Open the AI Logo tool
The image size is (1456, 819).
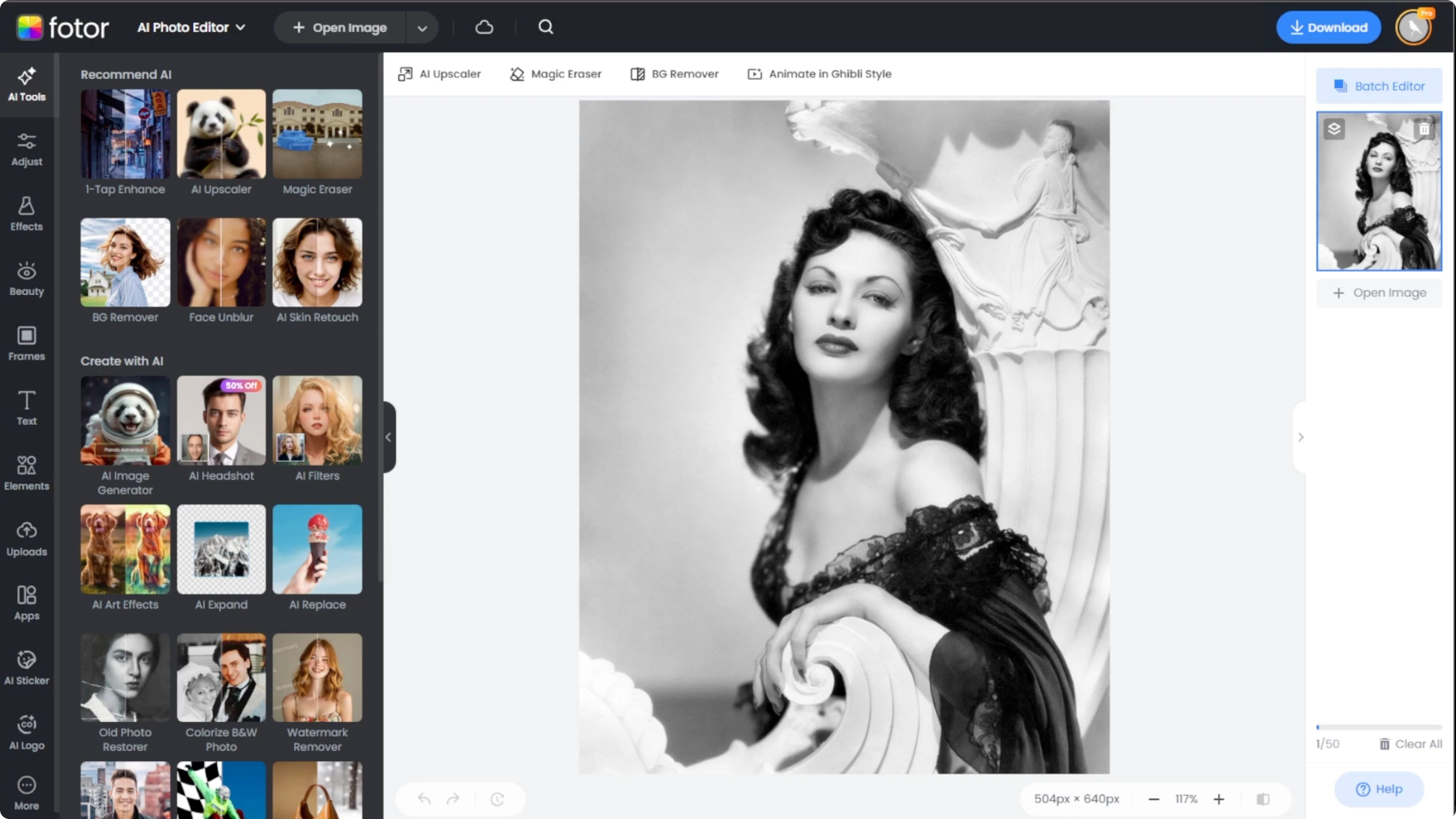coord(27,733)
